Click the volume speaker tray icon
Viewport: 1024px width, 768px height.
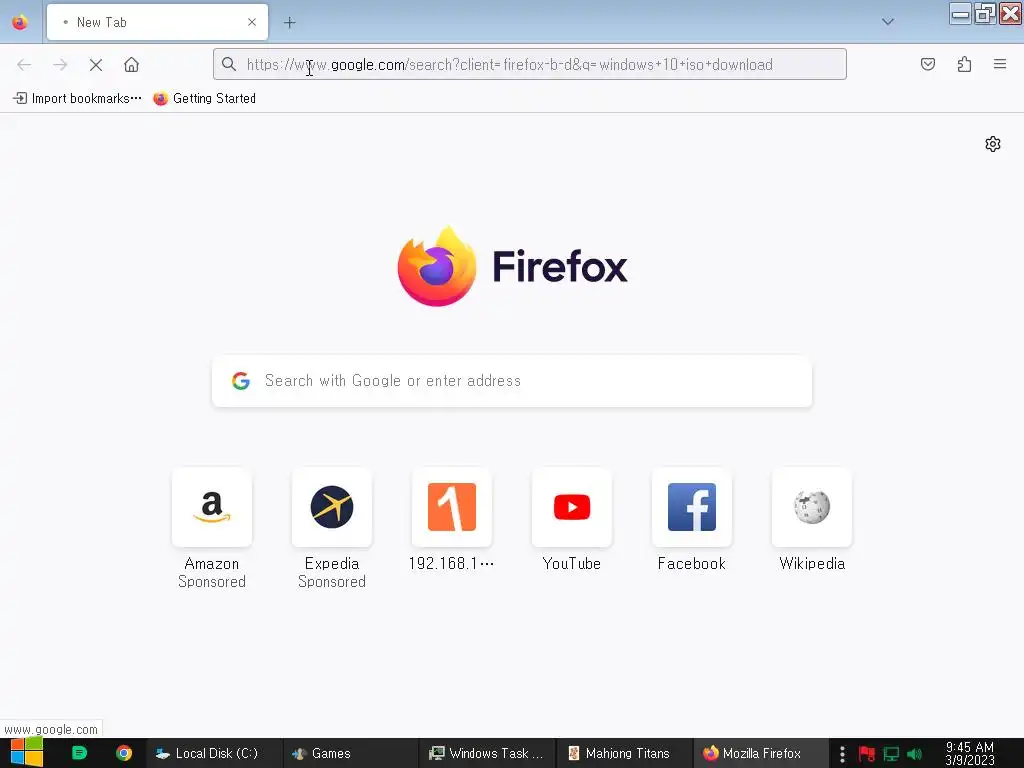(x=914, y=754)
